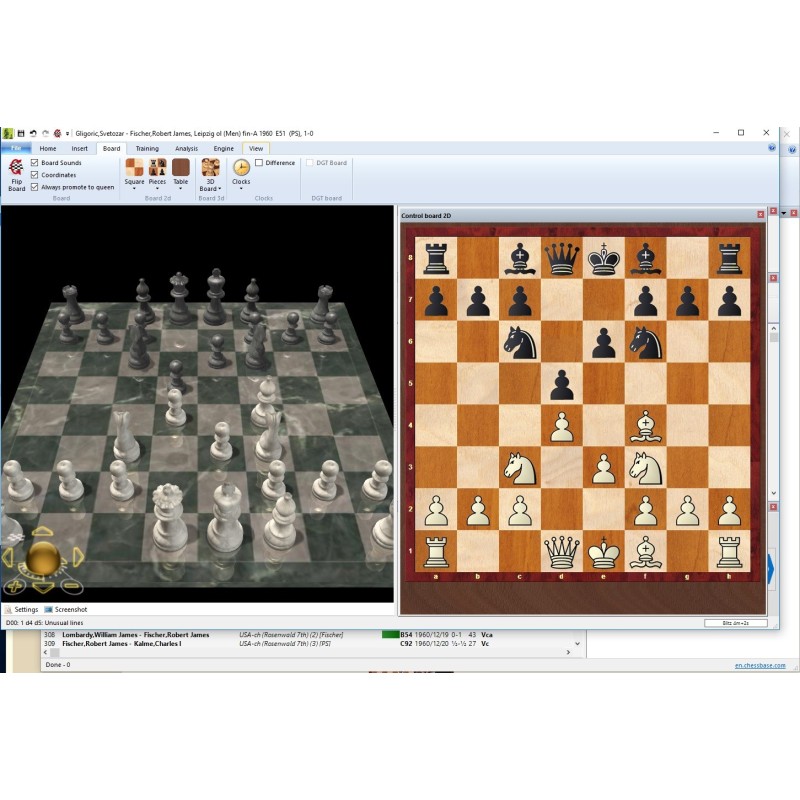
Task: Uncheck Always promote to queen
Action: 35,187
